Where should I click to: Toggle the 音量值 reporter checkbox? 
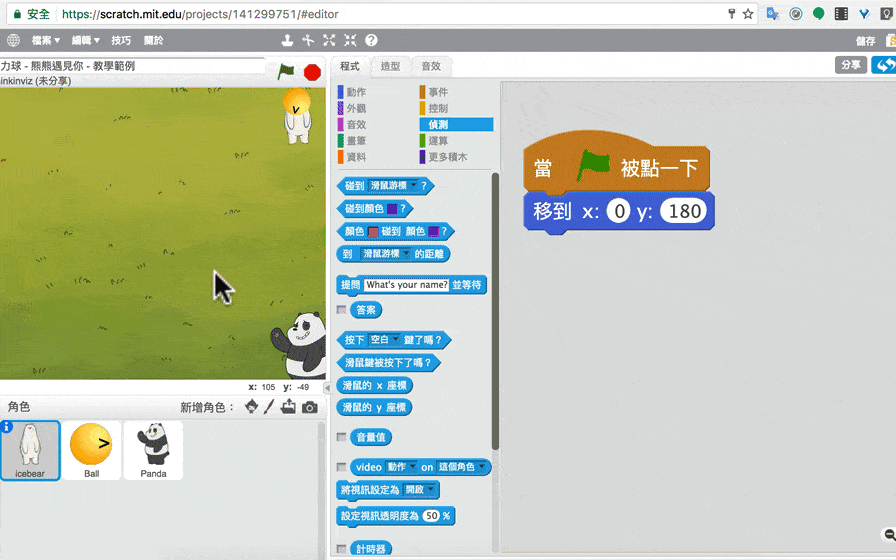(342, 437)
